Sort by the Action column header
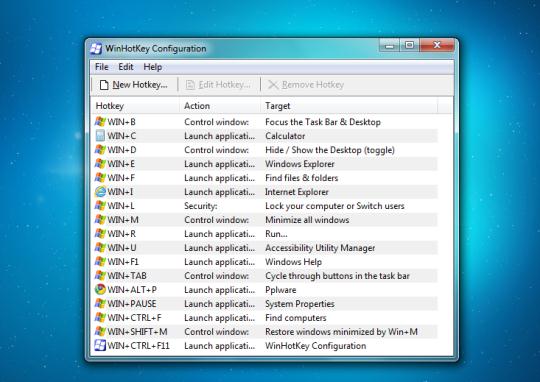540x382 pixels. coord(220,106)
